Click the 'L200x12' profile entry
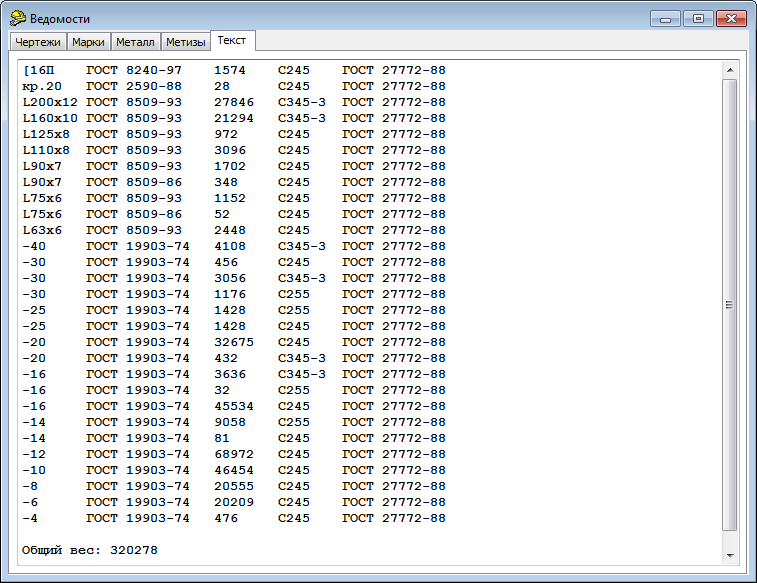757x583 pixels. (x=50, y=102)
